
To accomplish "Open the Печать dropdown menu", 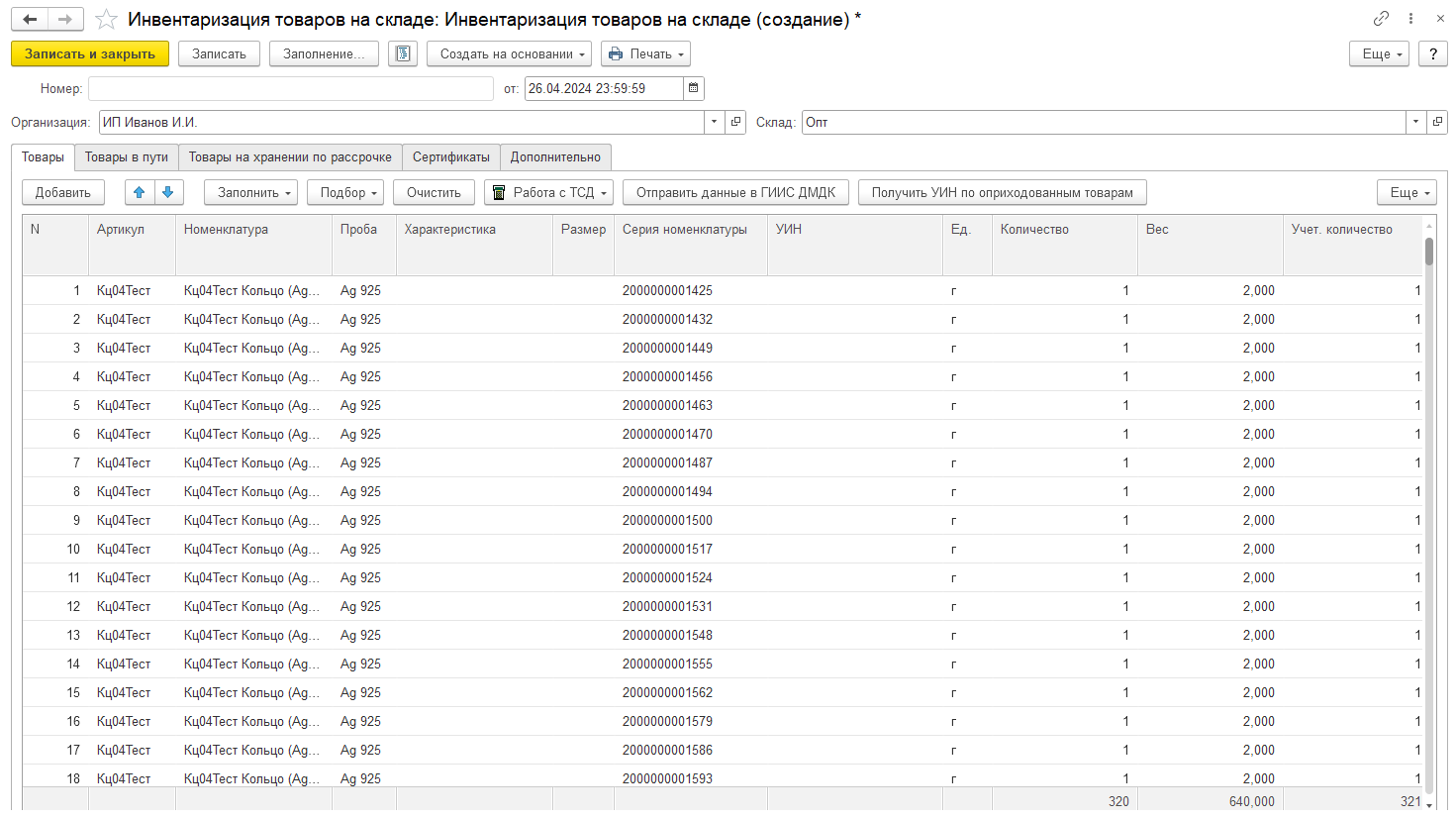I will click(x=645, y=53).
